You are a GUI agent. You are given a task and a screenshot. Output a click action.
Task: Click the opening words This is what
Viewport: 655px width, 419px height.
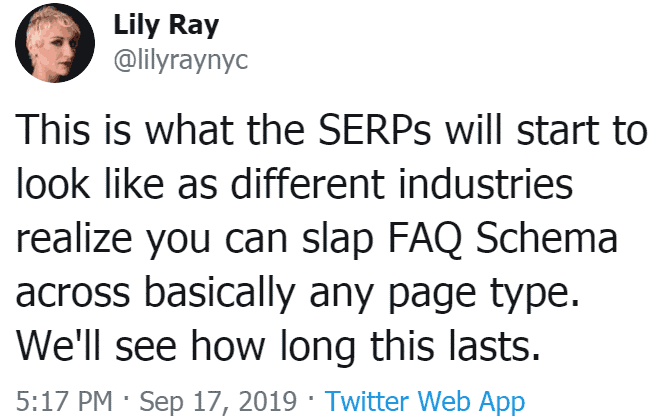[x=111, y=133]
